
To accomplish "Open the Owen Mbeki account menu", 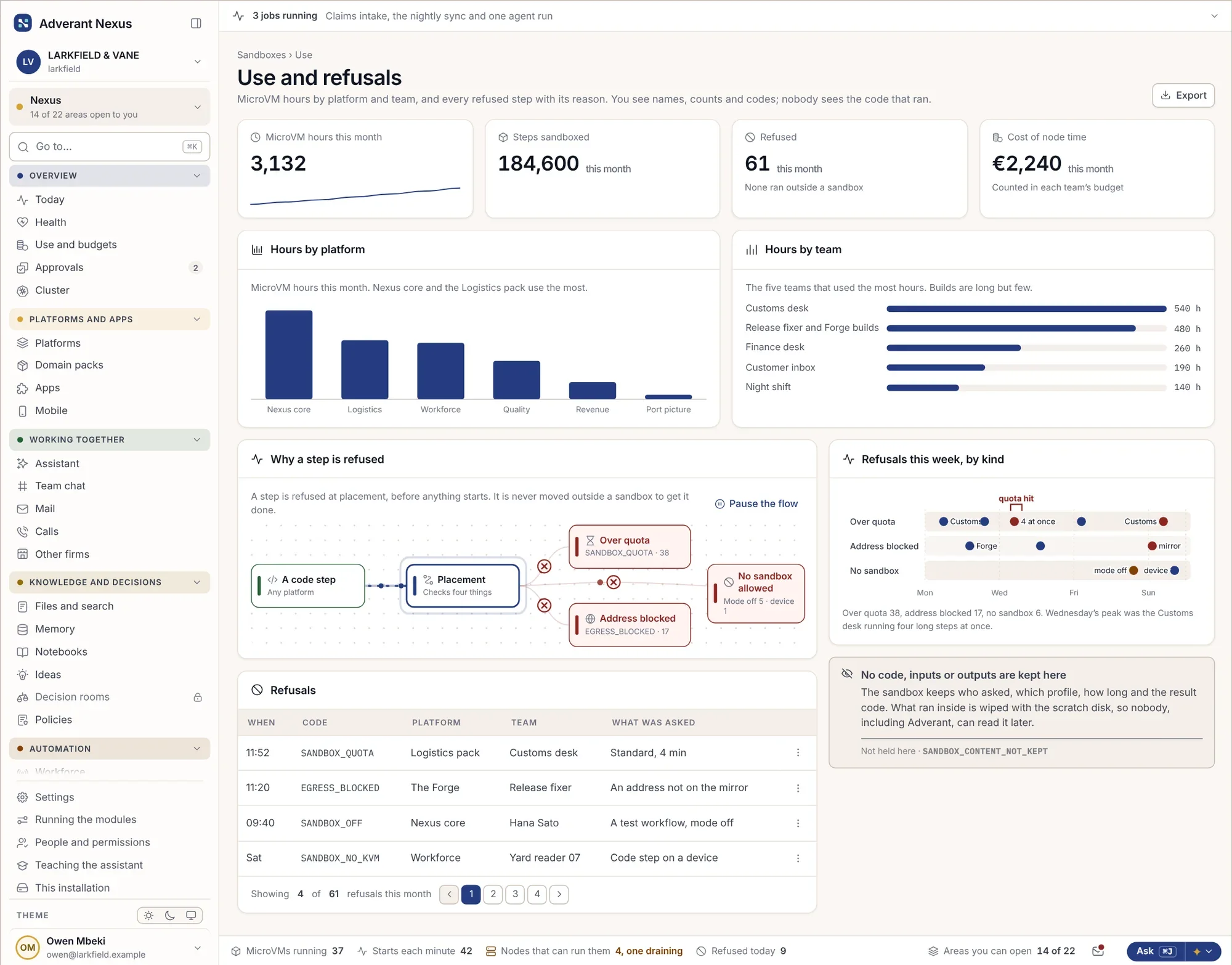I will (110, 947).
